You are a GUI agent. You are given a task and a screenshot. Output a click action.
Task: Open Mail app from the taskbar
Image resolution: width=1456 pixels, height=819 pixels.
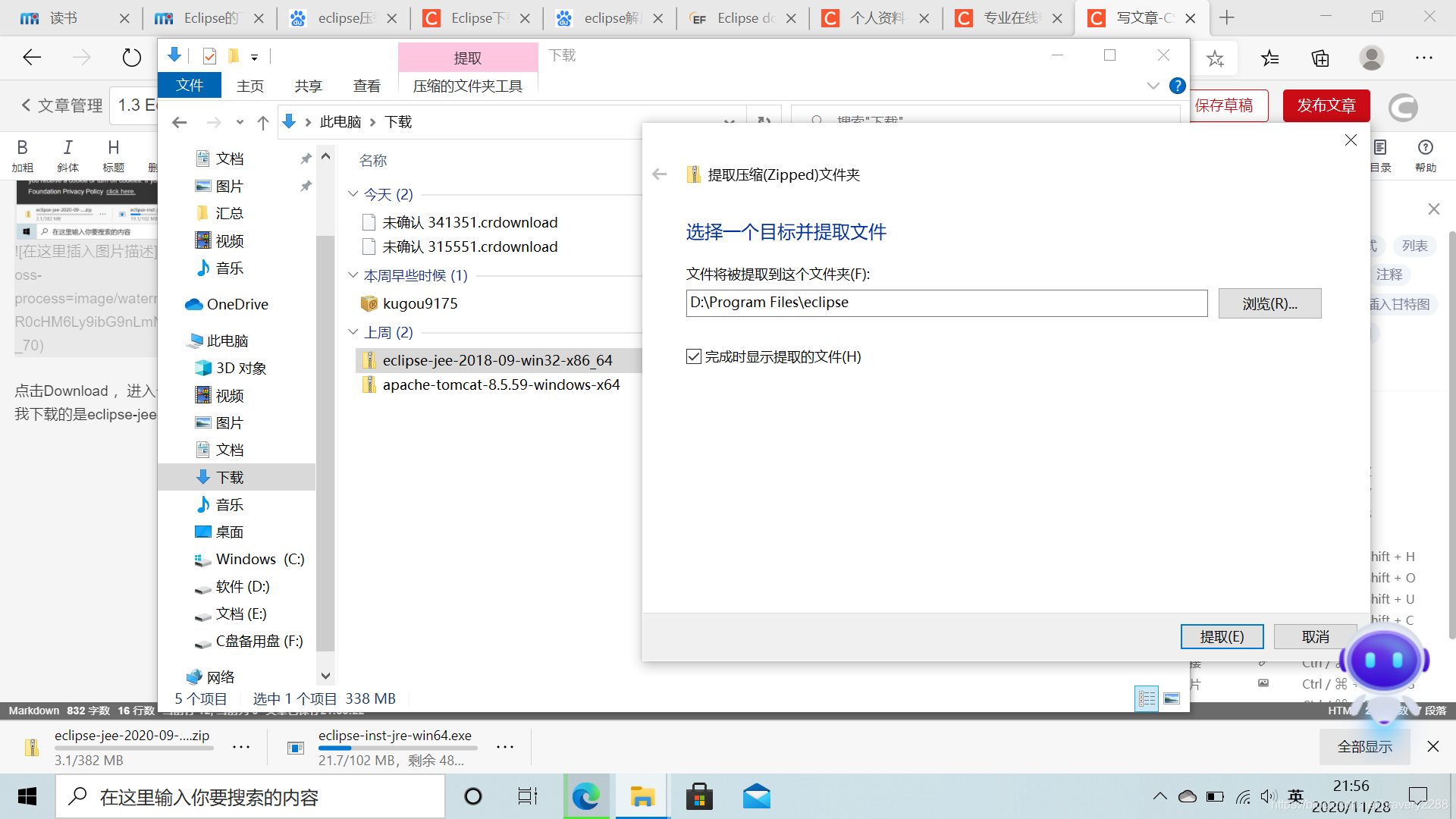[x=756, y=797]
